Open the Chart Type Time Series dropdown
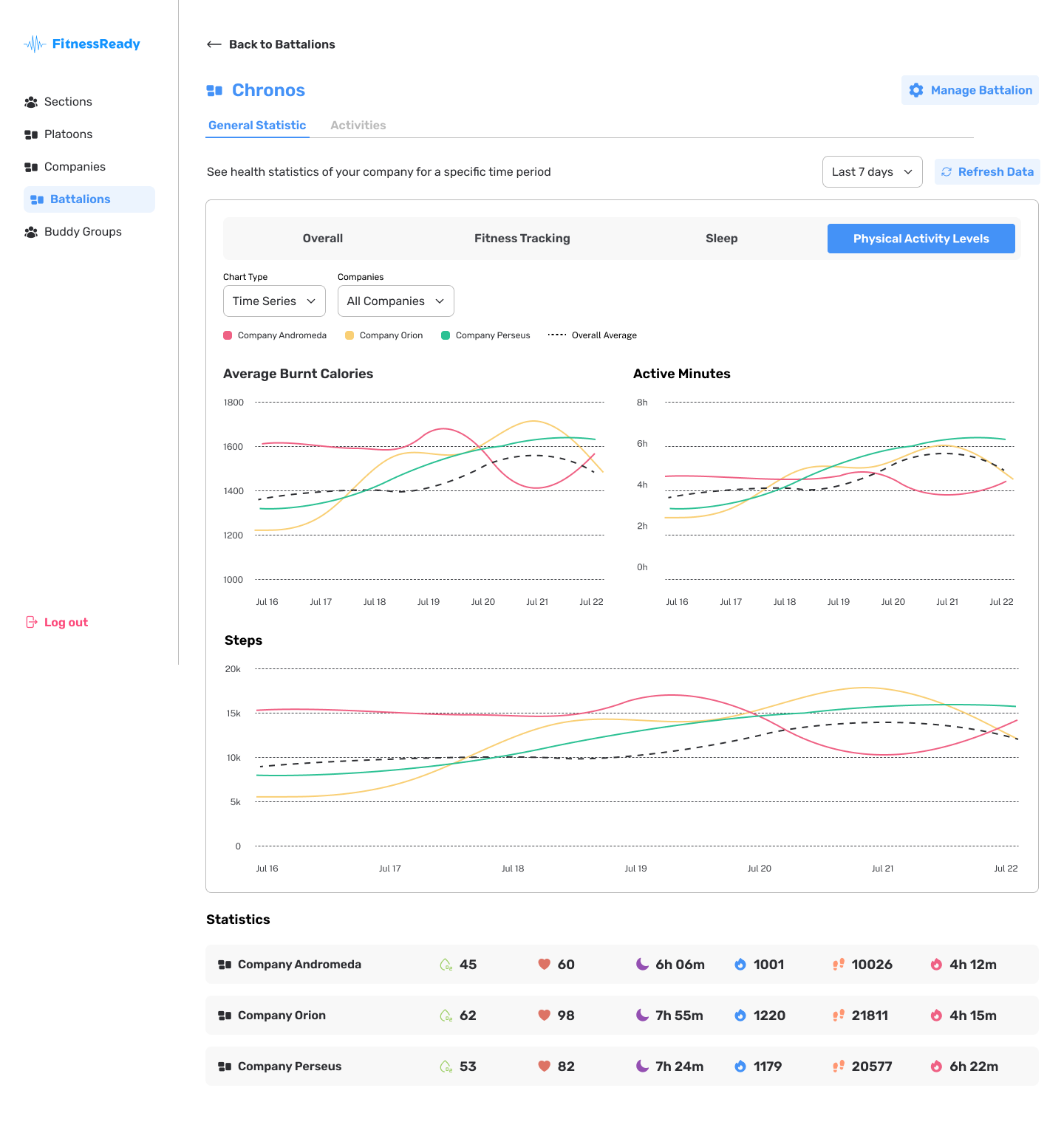This screenshot has height=1133, width=1064. [x=274, y=301]
